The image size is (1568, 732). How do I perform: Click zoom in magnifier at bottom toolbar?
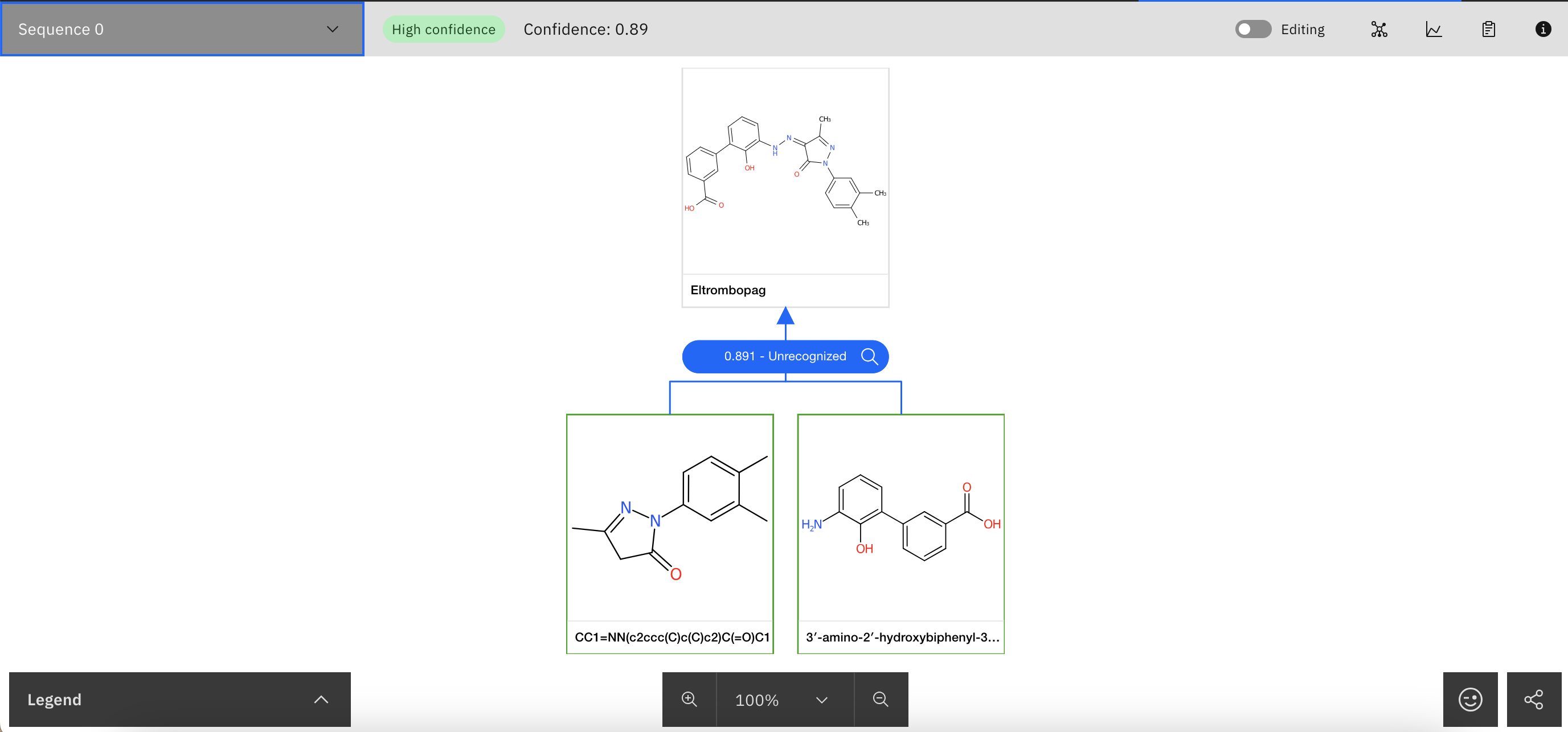[689, 699]
